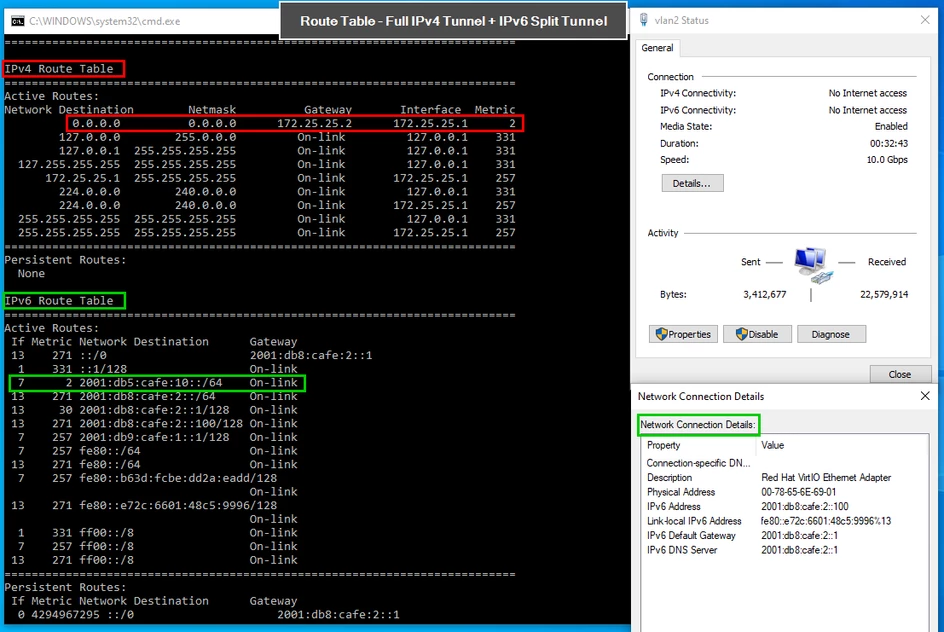Click the cmd.exe window title icon
The image size is (944, 632).
pos(17,21)
